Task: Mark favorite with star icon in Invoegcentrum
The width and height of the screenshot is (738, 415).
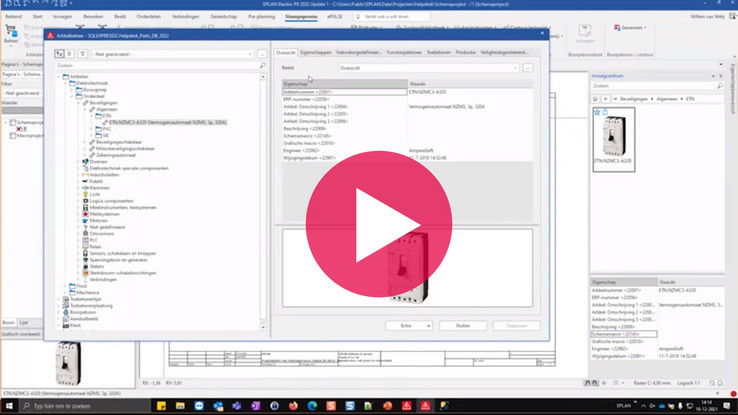Action: (x=597, y=112)
